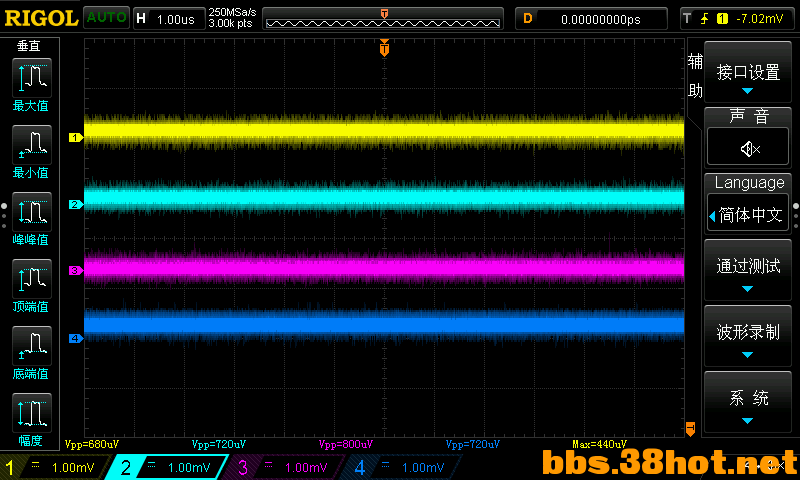Click the channel 2 cyan ground marker
This screenshot has width=800, height=480.
[76, 204]
